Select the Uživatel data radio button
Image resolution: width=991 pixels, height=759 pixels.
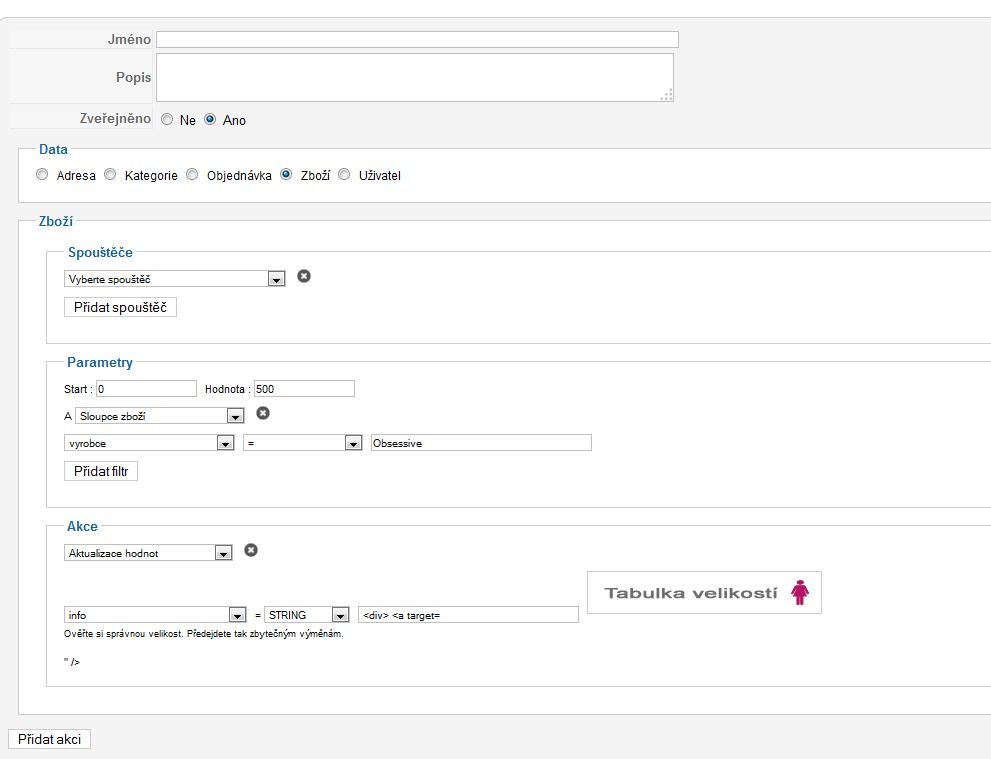pyautogui.click(x=344, y=175)
